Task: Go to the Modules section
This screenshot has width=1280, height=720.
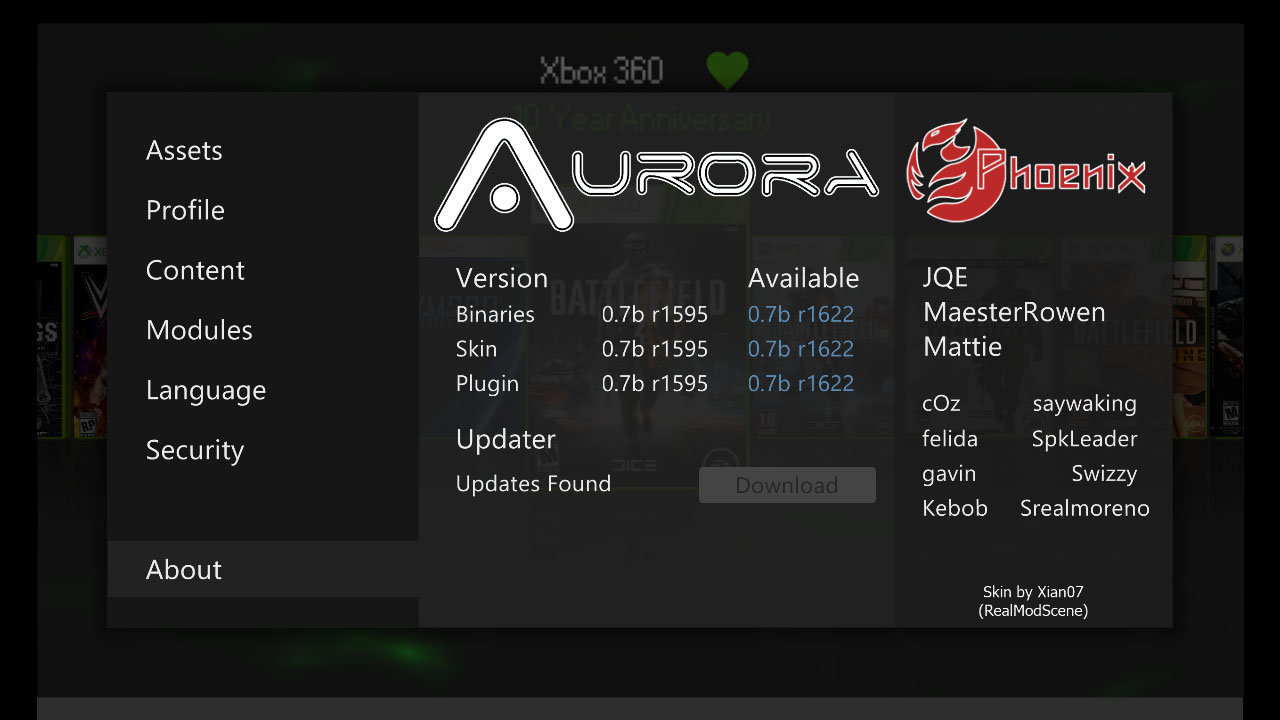Action: (x=199, y=330)
